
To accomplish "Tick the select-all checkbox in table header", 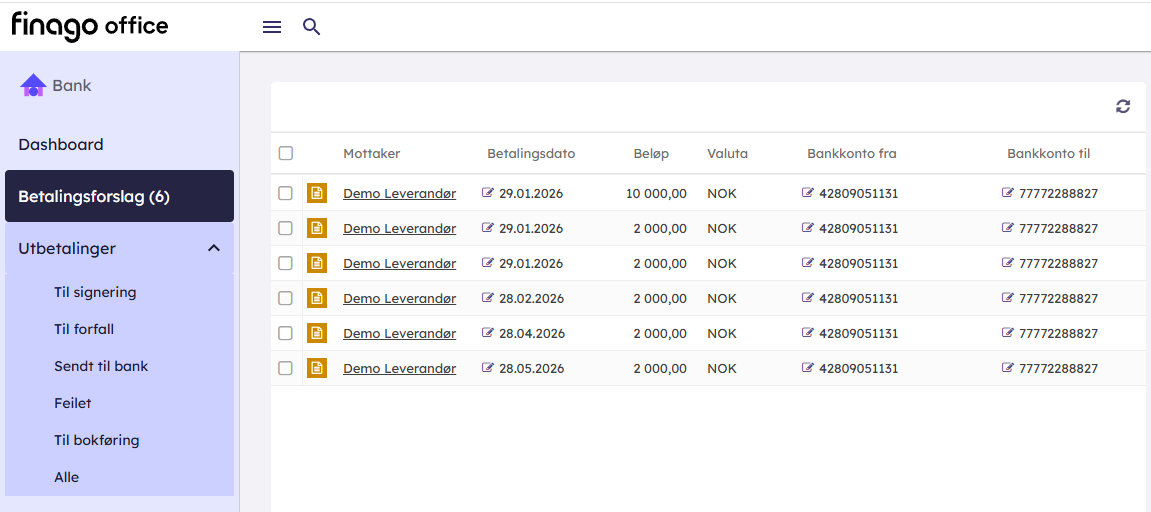I will point(286,153).
